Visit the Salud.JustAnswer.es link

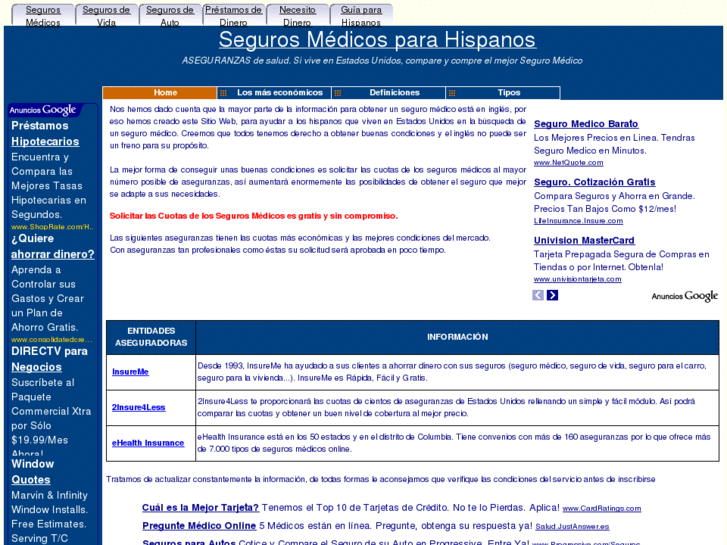tap(572, 527)
